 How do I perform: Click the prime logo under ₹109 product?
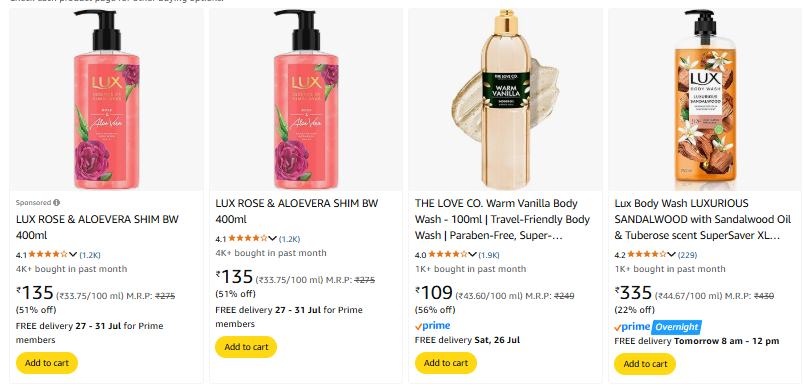pos(433,326)
